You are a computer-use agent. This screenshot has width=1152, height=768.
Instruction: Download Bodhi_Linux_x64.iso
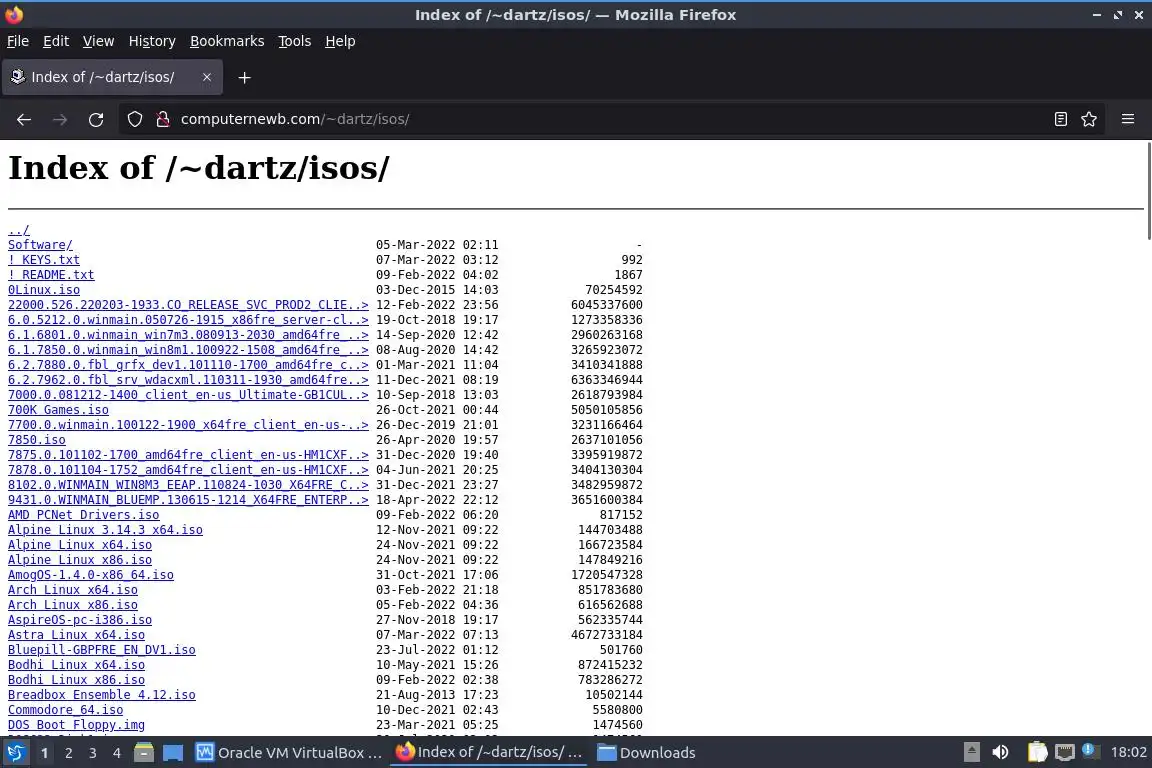(x=76, y=665)
